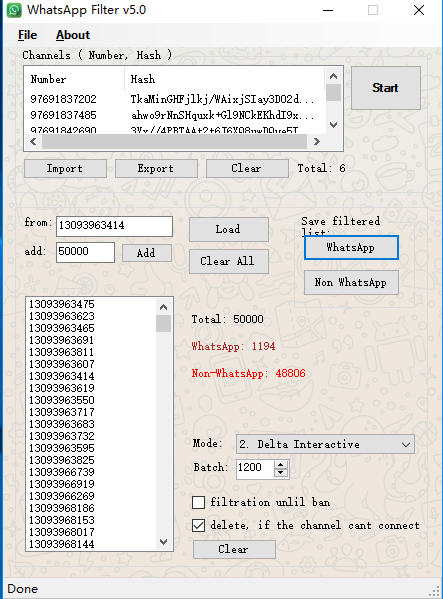Click the 'Total: 50000' text

(228, 319)
